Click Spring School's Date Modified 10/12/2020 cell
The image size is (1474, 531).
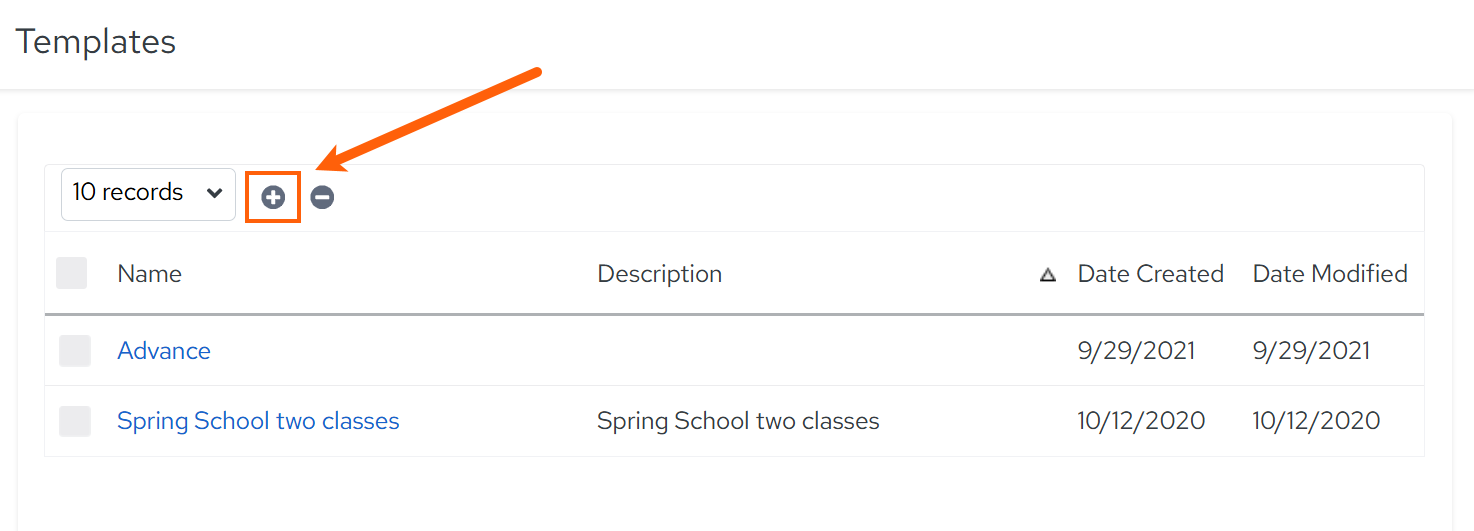click(x=1316, y=421)
